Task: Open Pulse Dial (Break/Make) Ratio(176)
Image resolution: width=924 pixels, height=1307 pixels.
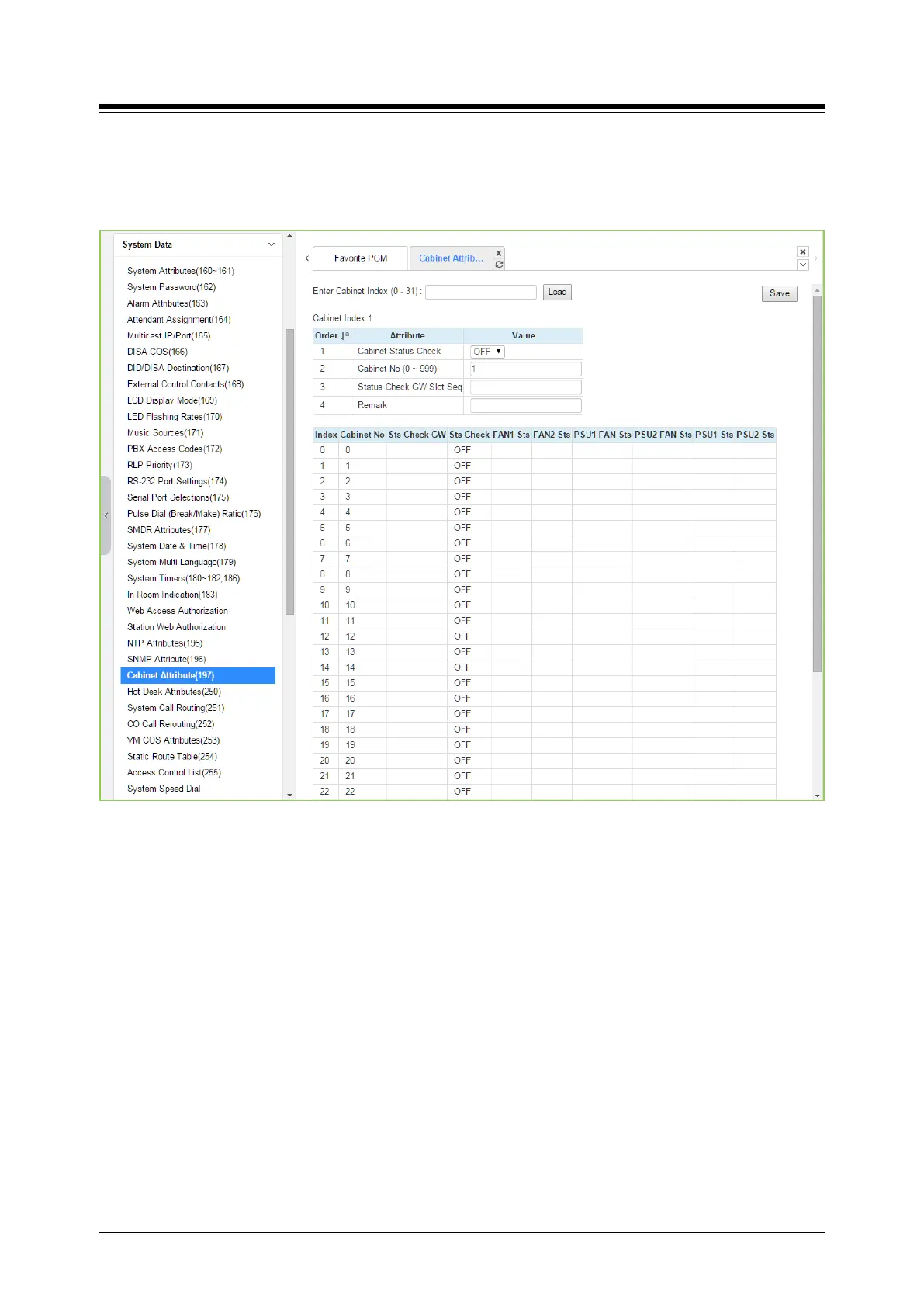Action: (x=194, y=514)
